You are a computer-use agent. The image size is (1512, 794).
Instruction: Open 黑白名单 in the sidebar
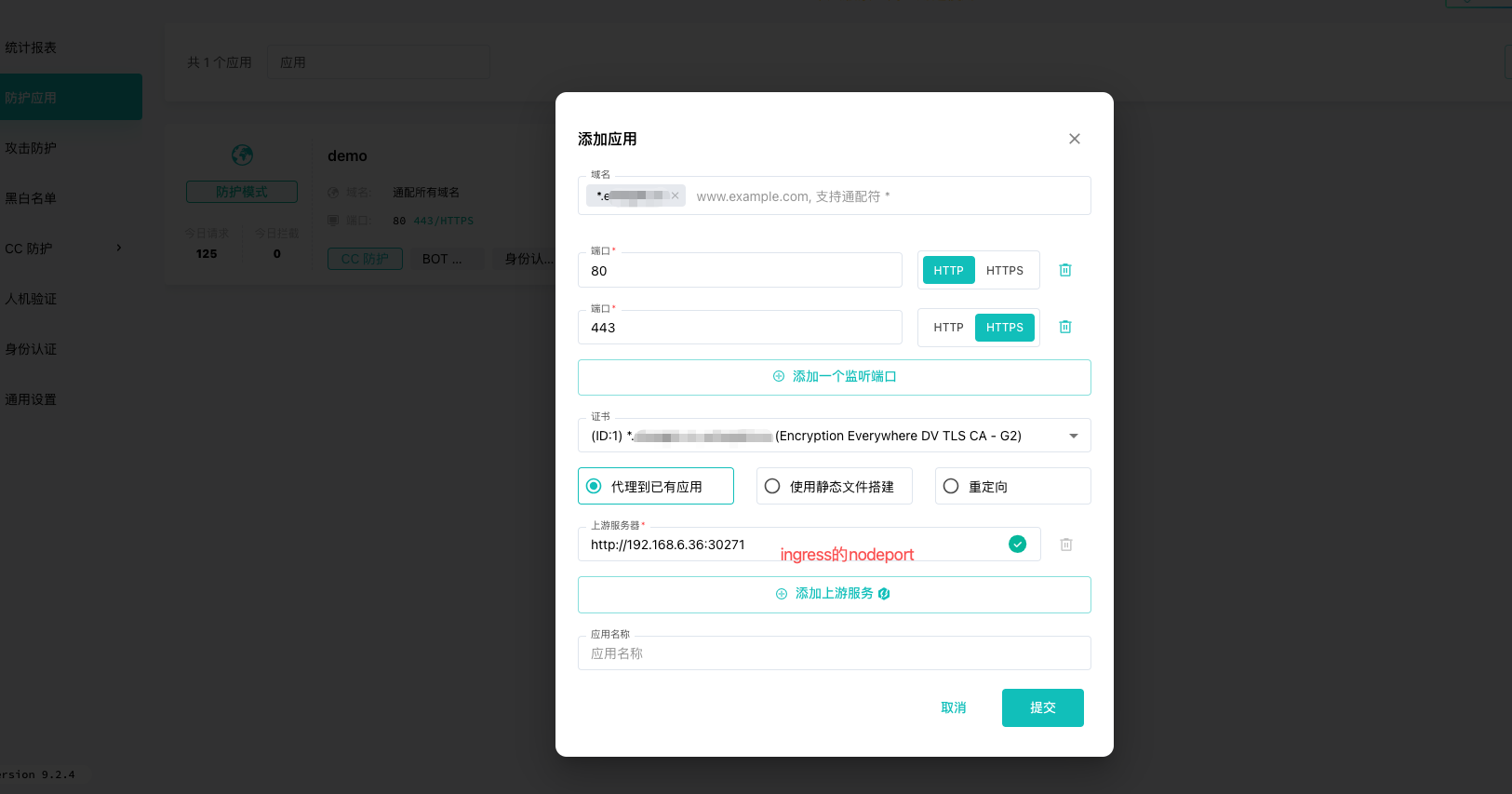tap(31, 198)
